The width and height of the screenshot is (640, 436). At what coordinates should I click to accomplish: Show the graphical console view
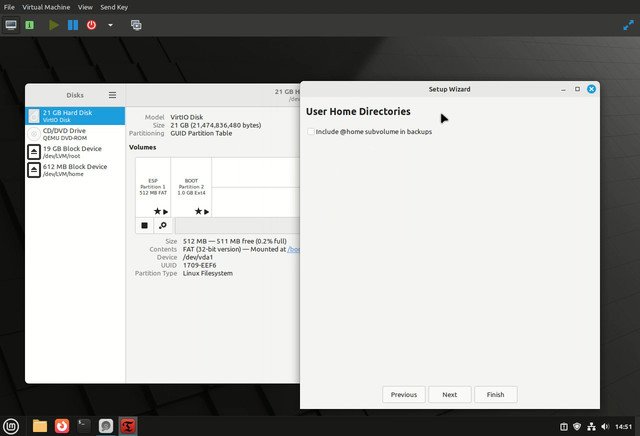coord(11,25)
